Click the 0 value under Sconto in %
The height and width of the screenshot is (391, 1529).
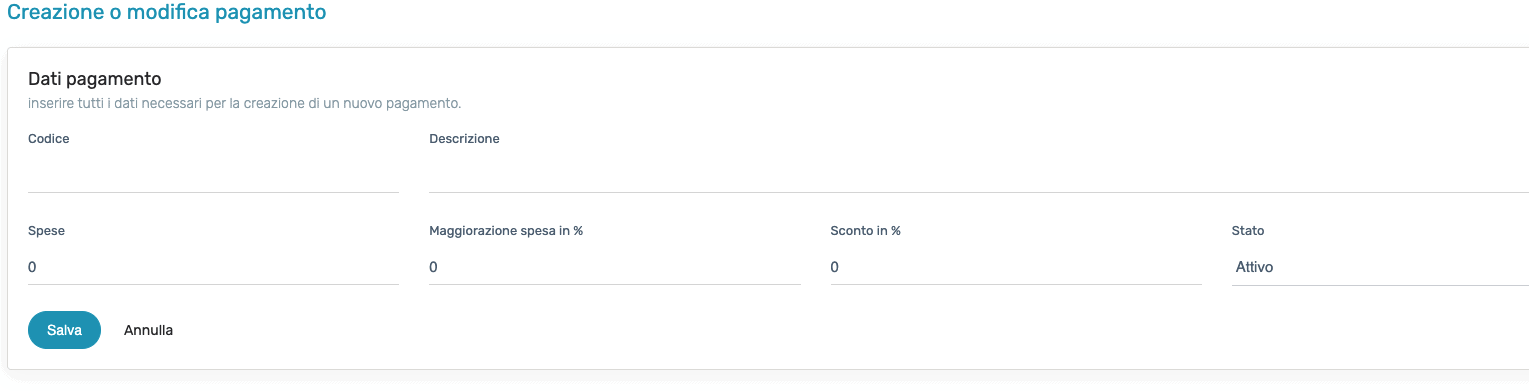coord(835,267)
